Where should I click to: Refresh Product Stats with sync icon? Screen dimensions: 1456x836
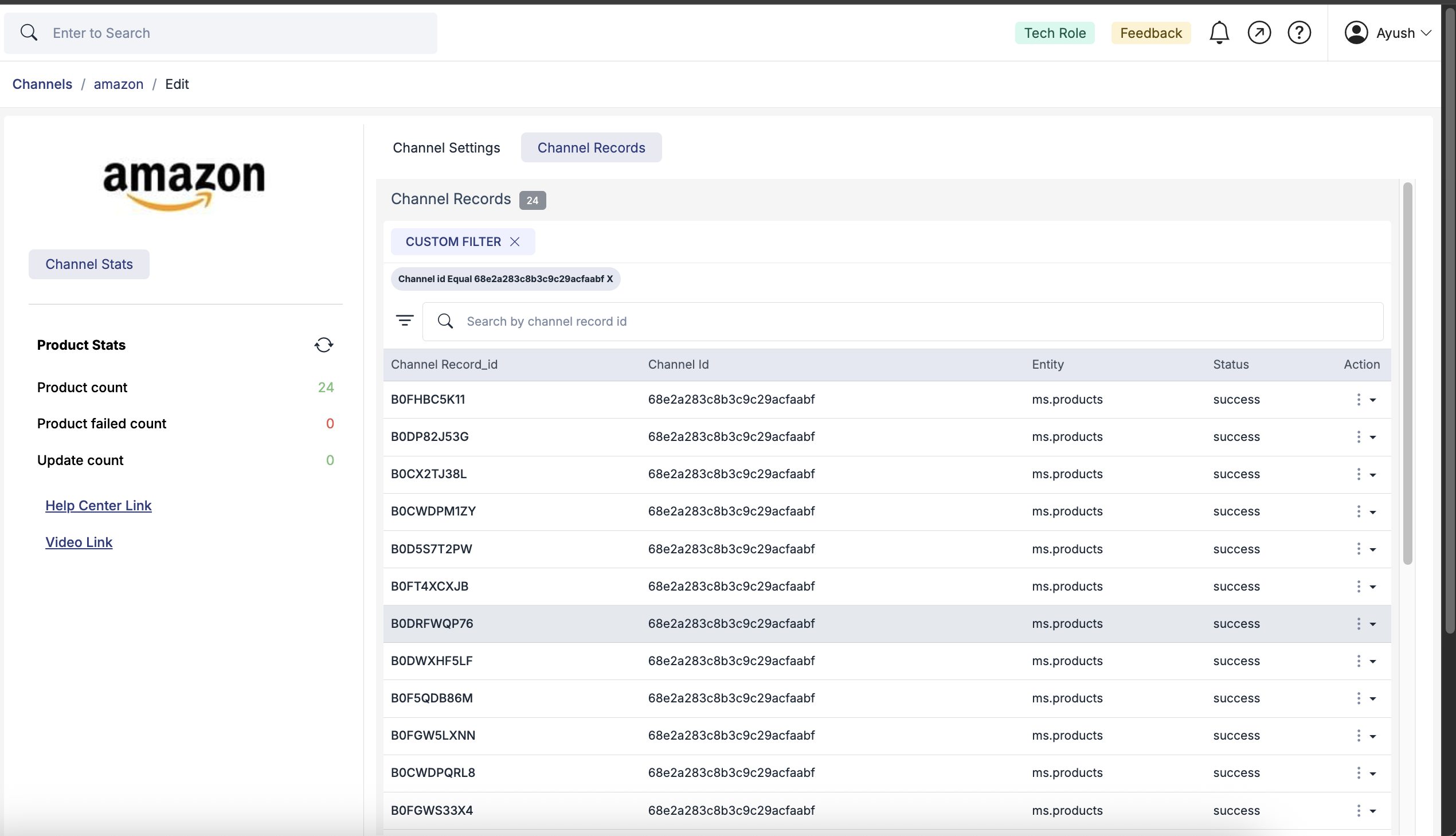coord(324,345)
